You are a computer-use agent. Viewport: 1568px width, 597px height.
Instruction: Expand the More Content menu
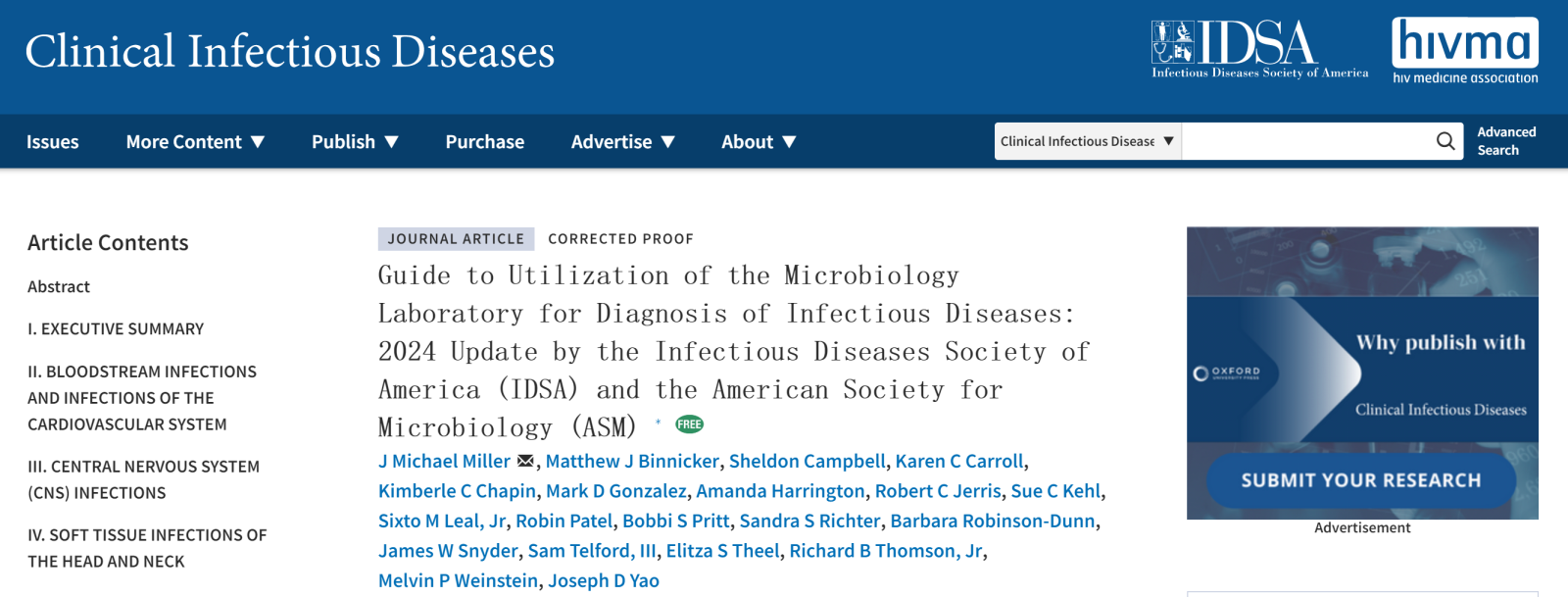coord(195,142)
